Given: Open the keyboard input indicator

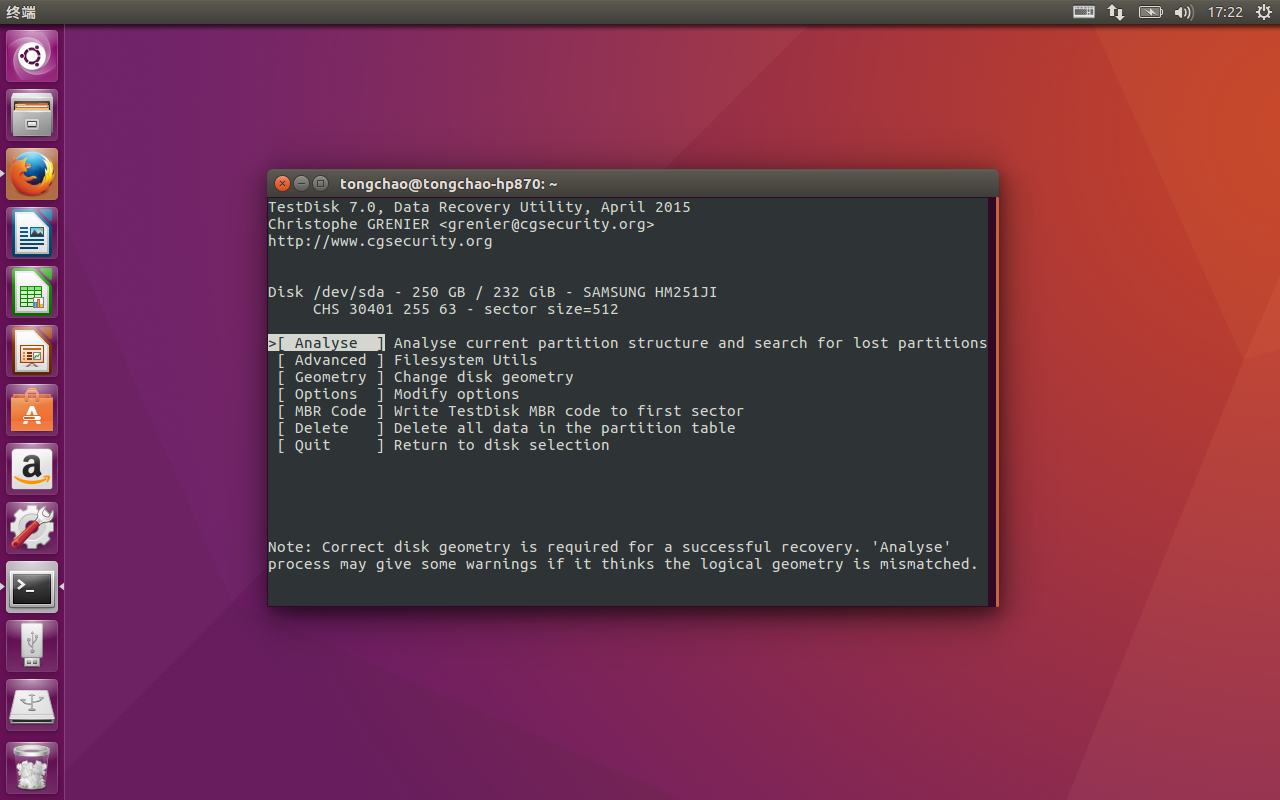Looking at the screenshot, I should point(1084,12).
